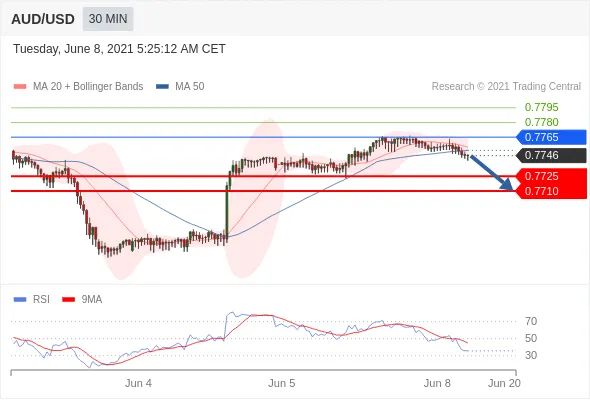The image size is (590, 400).
Task: Select the red 0.7725 support price tag
Action: 551,176
